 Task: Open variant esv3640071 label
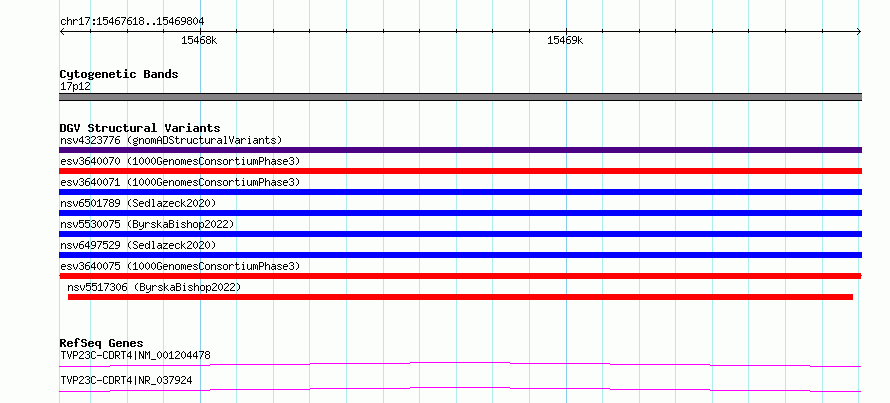click(x=180, y=182)
